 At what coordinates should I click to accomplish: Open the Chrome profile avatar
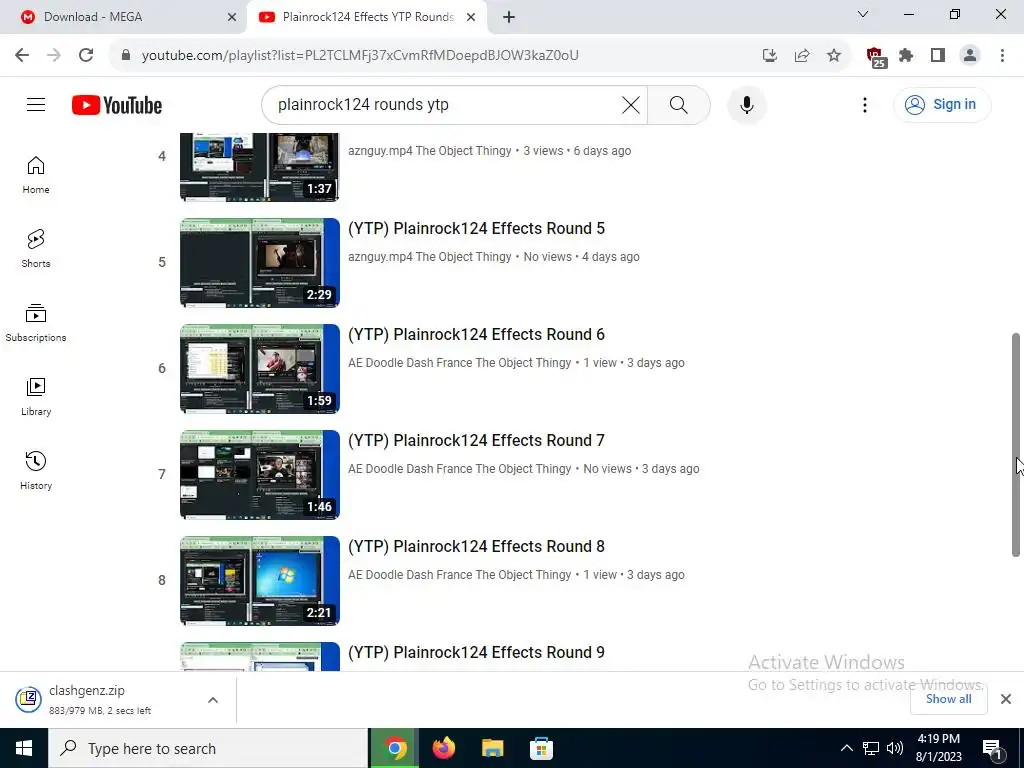pyautogui.click(x=970, y=55)
